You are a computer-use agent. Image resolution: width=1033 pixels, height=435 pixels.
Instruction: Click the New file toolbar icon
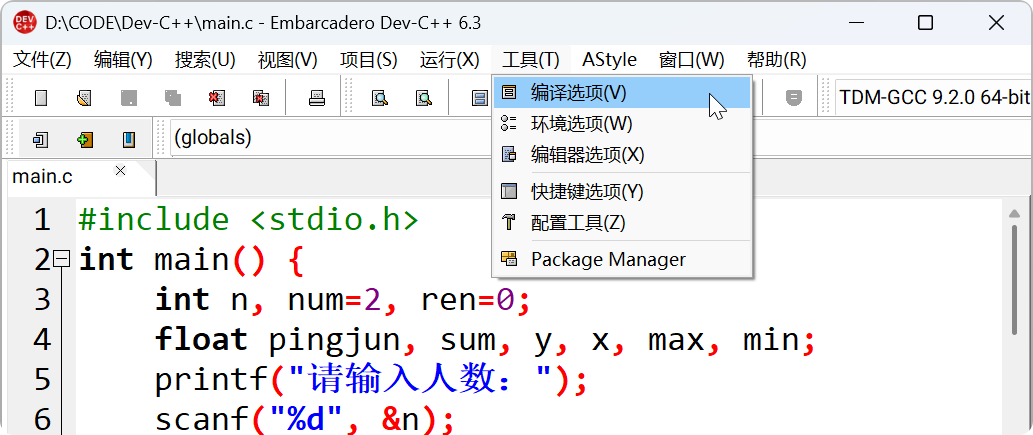(x=41, y=98)
